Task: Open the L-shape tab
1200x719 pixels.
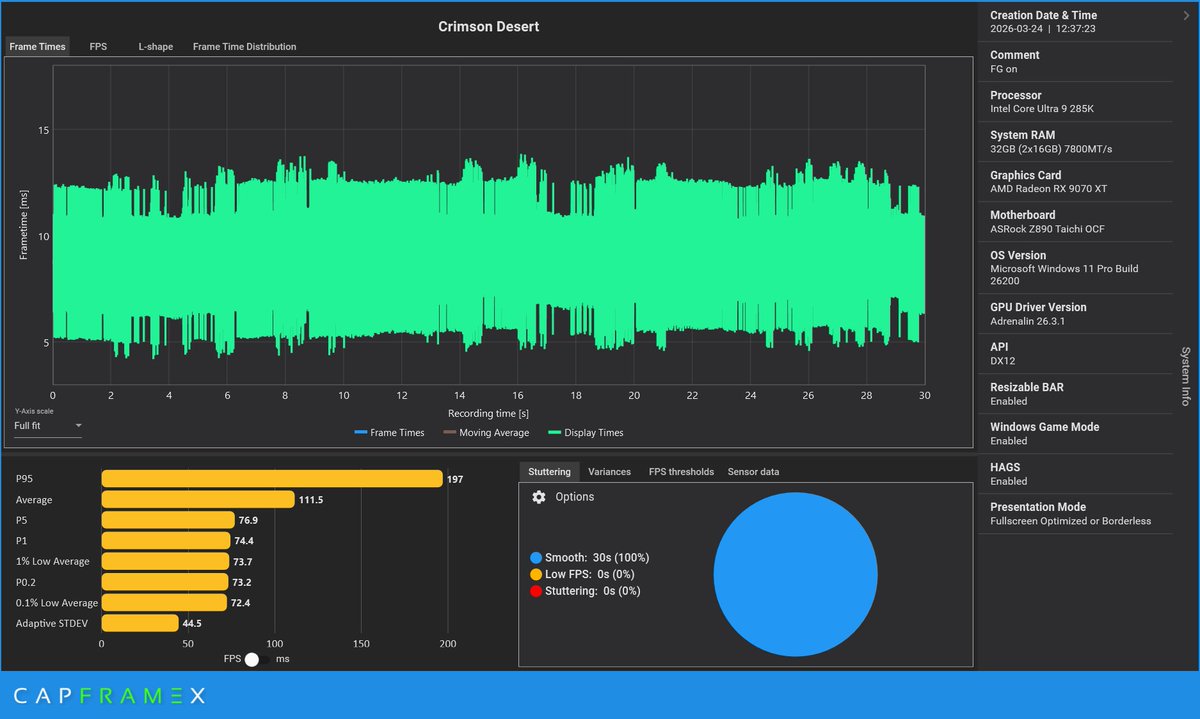Action: pos(155,46)
